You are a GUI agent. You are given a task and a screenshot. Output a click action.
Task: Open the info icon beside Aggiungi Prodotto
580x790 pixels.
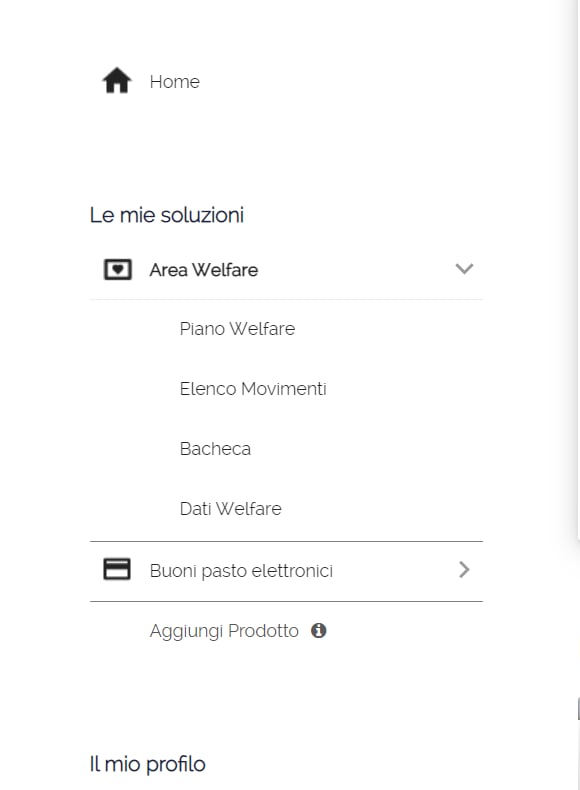point(318,630)
